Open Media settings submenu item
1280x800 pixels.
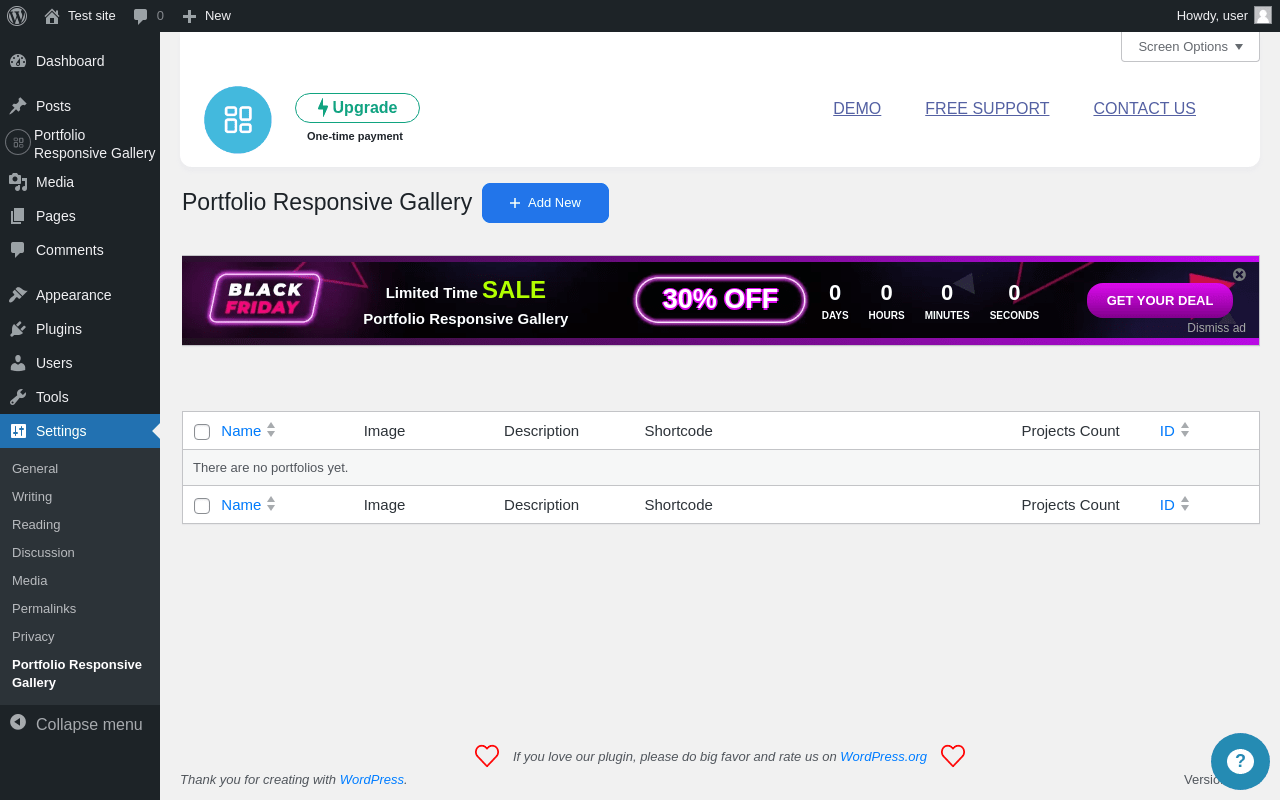point(30,580)
